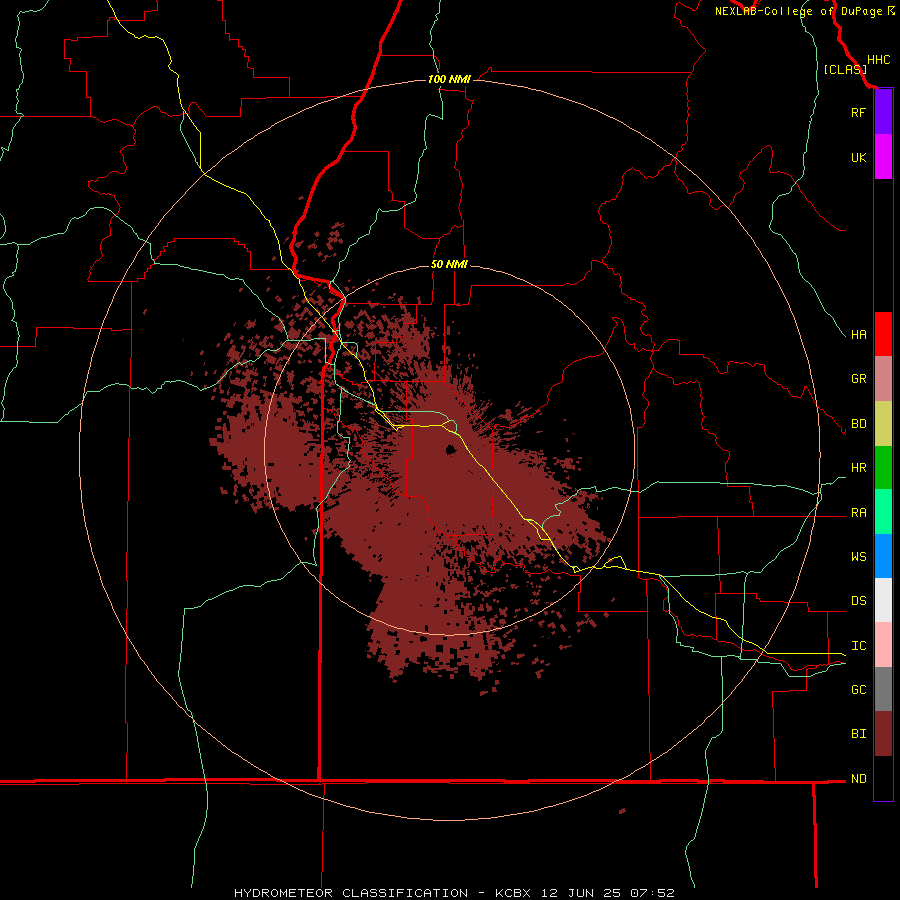
Task: Click the HA red legend swatch
Action: [x=883, y=334]
